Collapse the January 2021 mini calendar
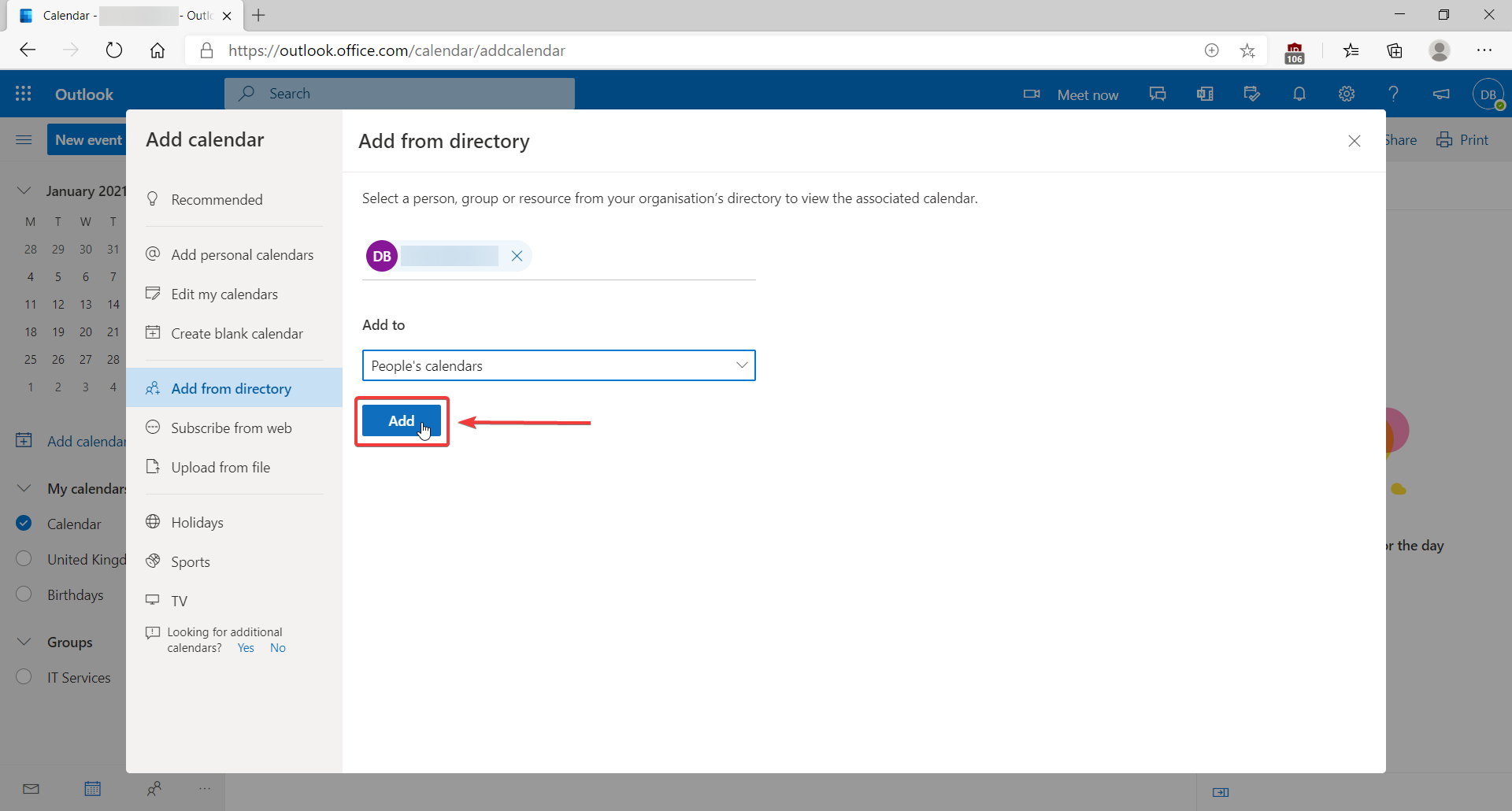The width and height of the screenshot is (1512, 811). 24,190
